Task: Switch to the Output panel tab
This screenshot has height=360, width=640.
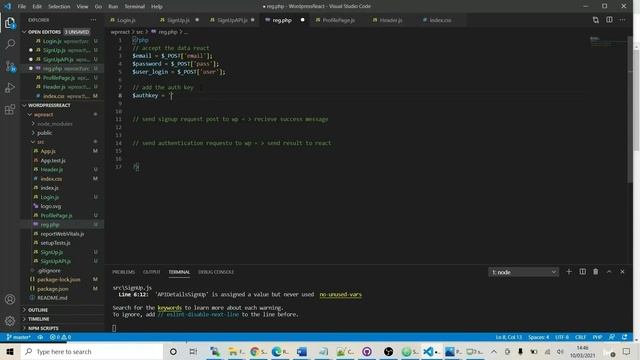Action: (151, 272)
